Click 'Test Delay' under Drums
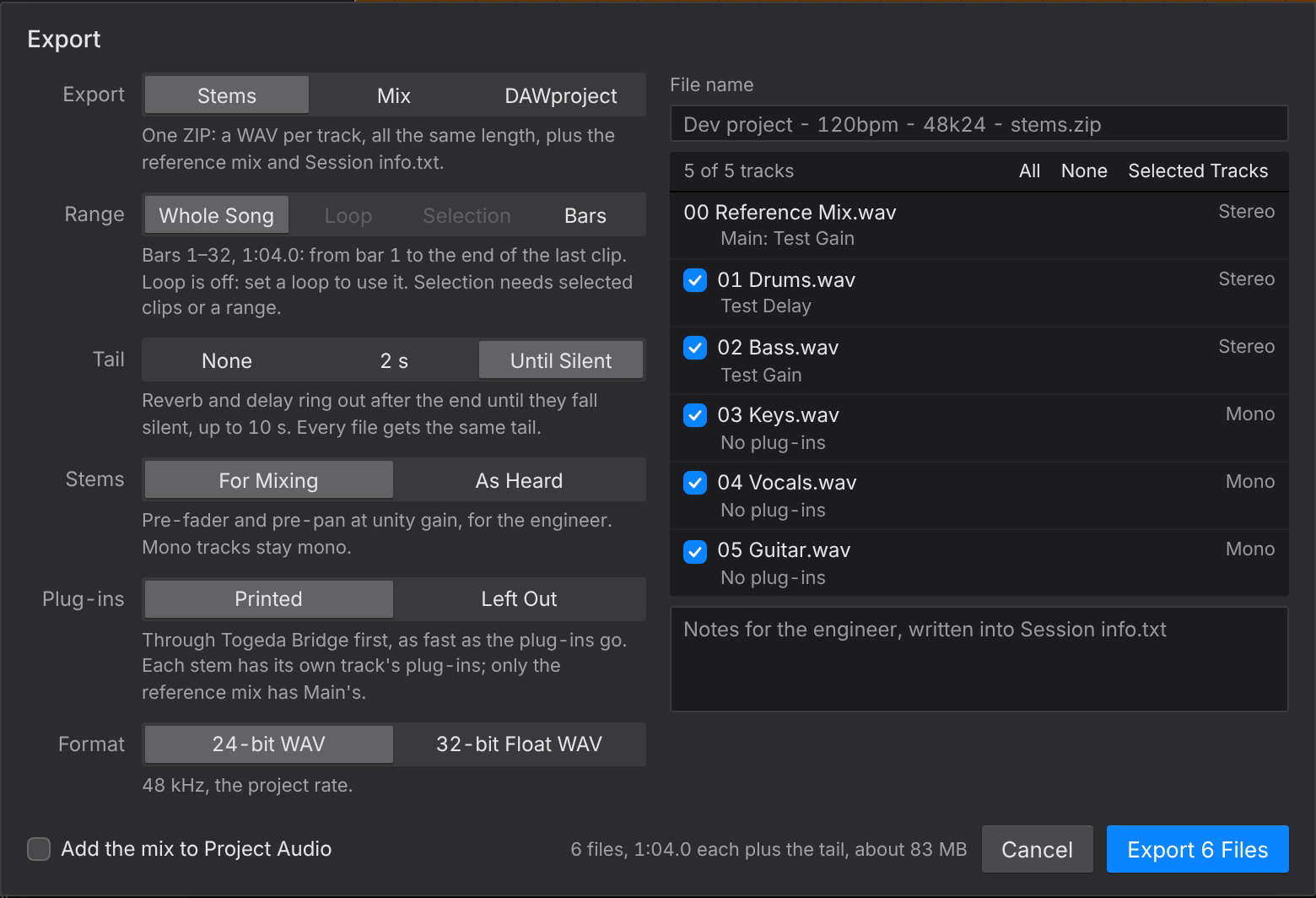The image size is (1316, 898). tap(766, 306)
